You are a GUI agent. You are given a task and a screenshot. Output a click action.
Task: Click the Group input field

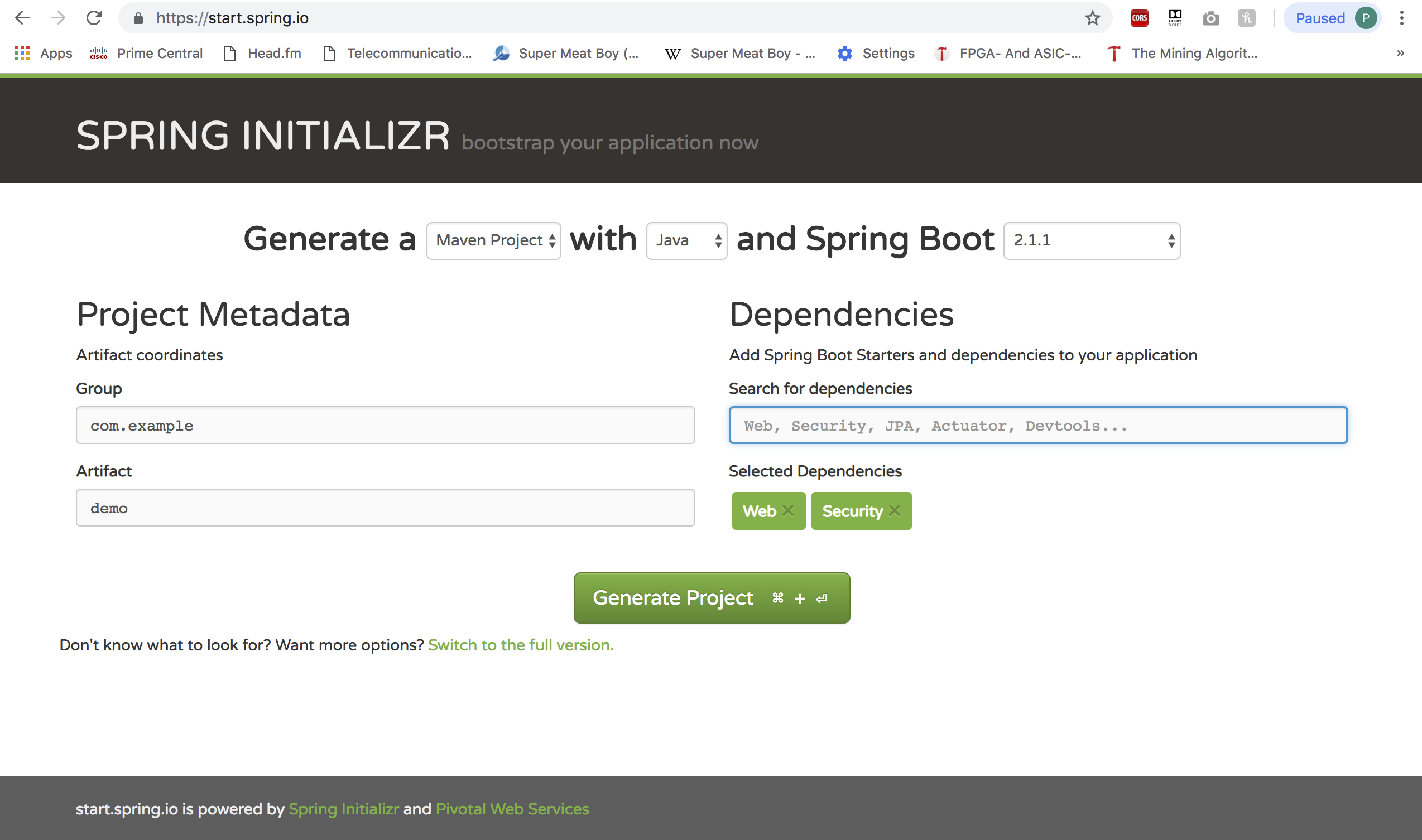coord(385,425)
